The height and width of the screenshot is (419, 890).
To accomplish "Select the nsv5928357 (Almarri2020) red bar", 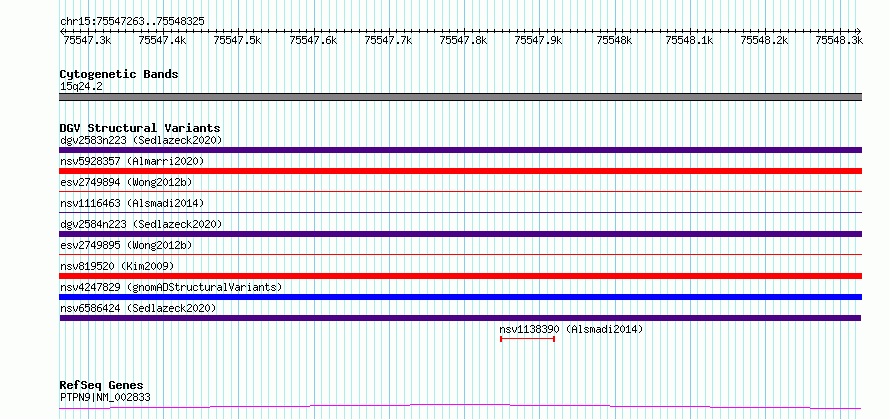I will (x=460, y=171).
